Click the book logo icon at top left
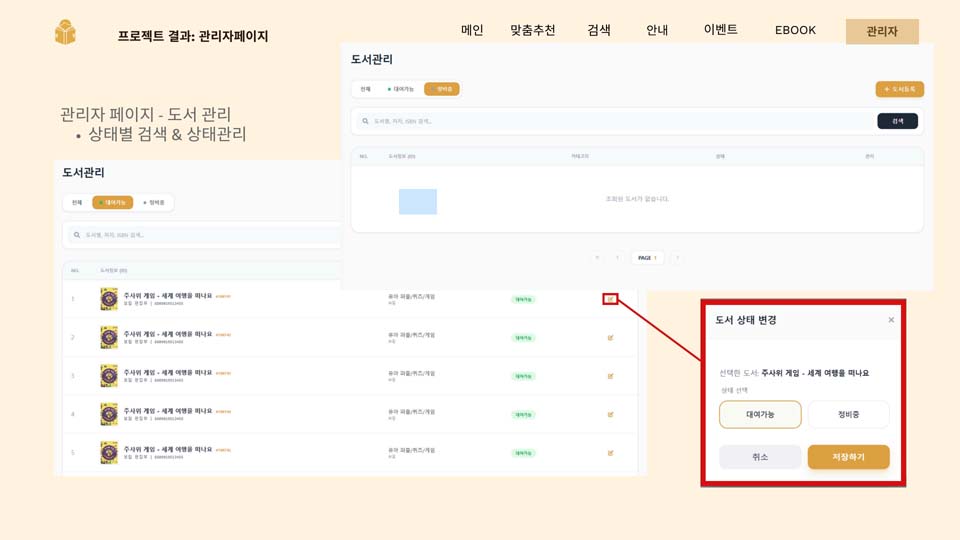Image resolution: width=960 pixels, height=540 pixels. click(65, 32)
